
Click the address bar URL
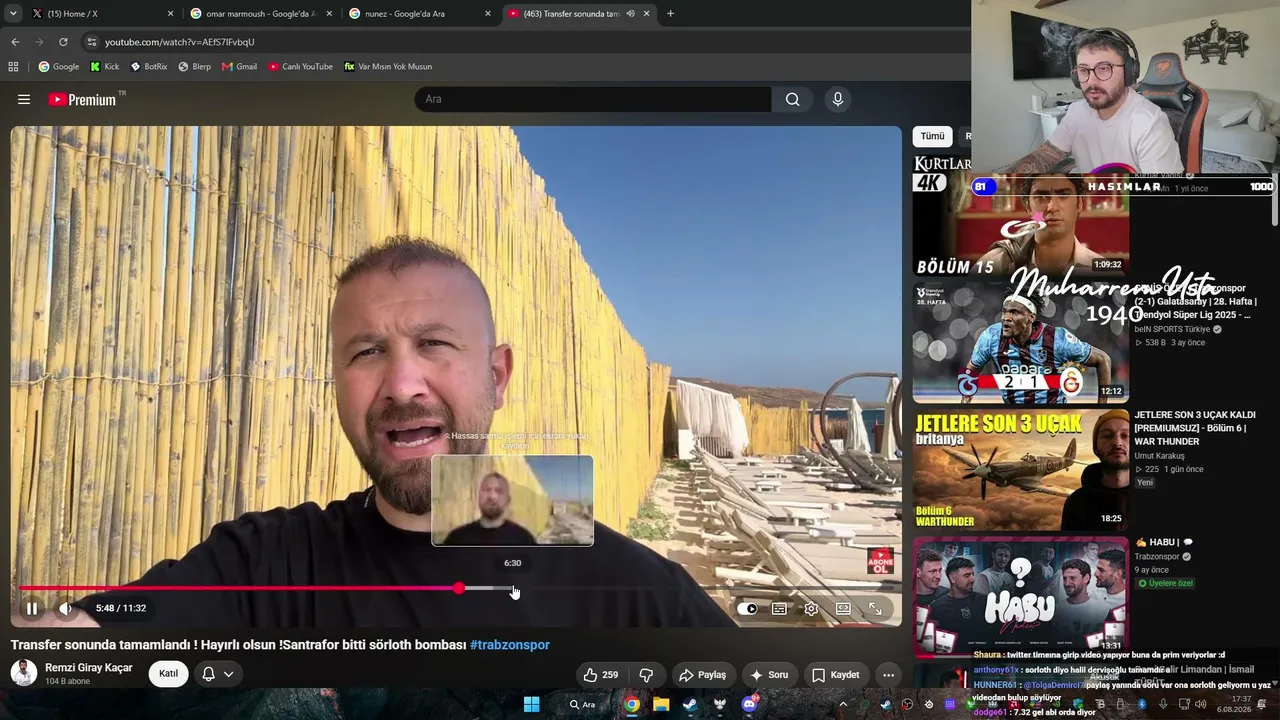pos(180,42)
